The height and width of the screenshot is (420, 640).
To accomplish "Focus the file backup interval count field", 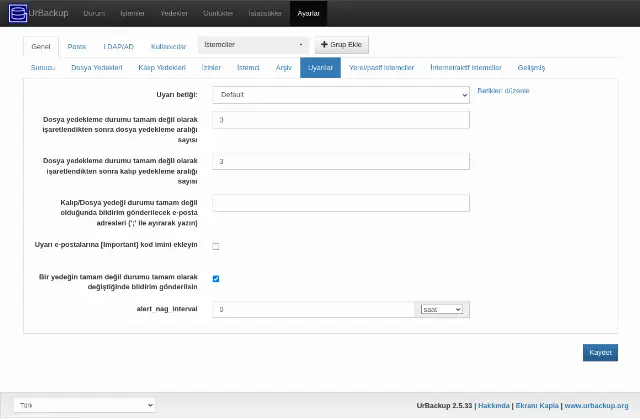I will click(341, 120).
